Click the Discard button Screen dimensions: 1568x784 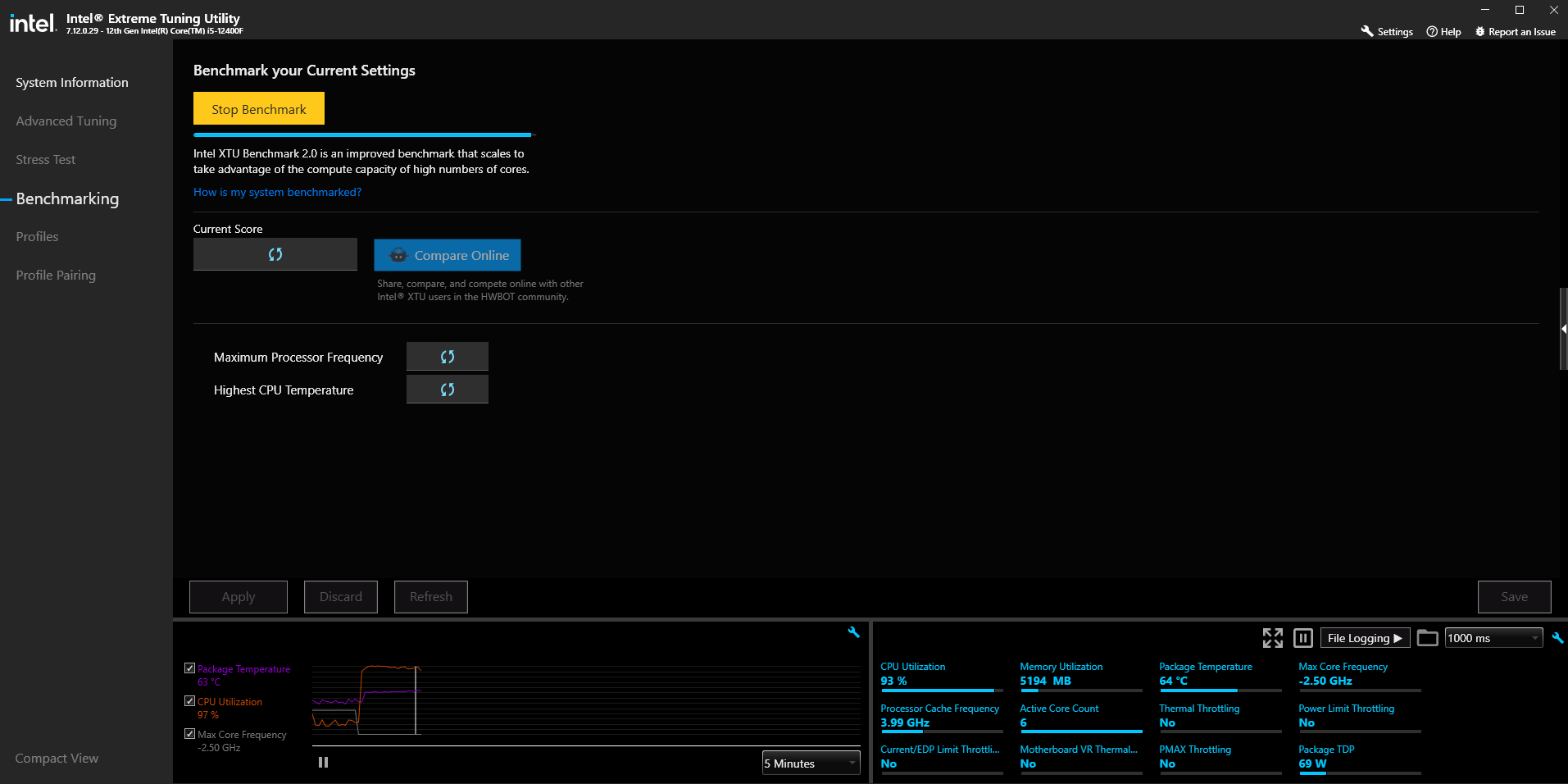(341, 597)
